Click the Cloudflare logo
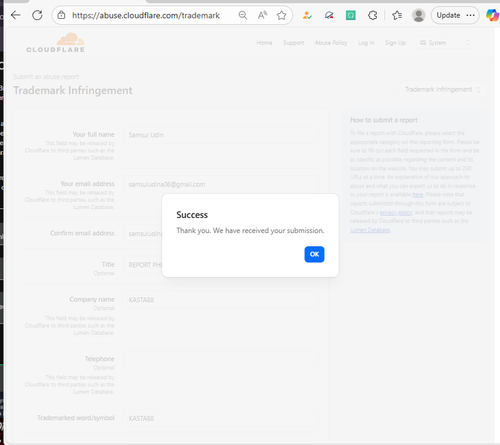500x445 pixels. point(56,43)
